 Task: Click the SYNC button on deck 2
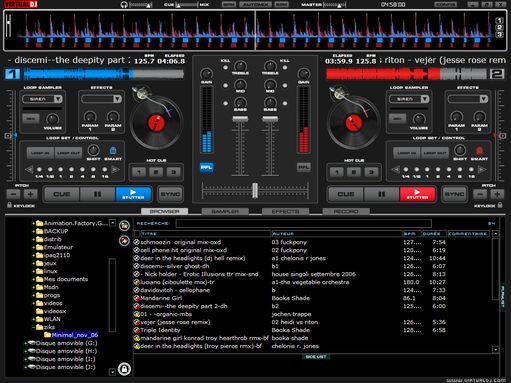(x=454, y=194)
